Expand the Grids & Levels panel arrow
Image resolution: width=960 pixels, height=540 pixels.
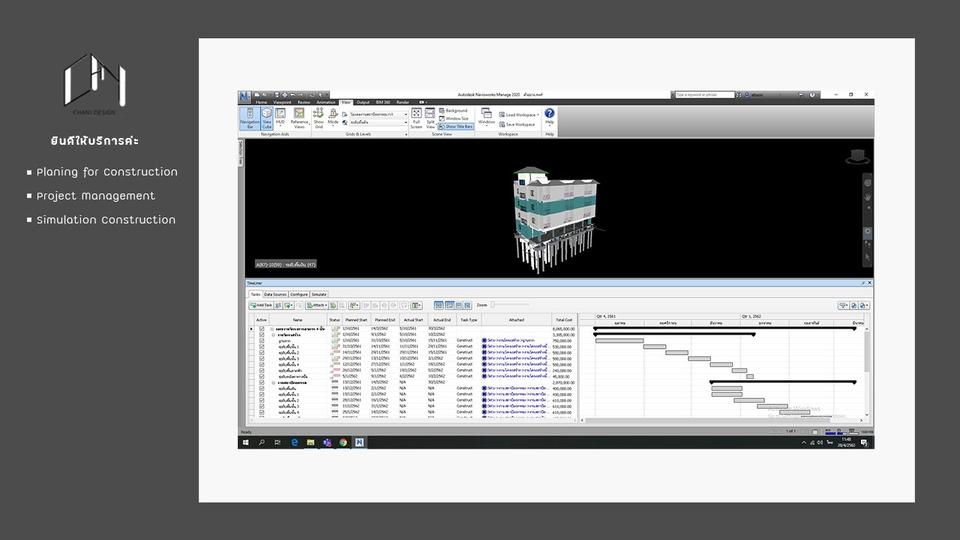[406, 134]
